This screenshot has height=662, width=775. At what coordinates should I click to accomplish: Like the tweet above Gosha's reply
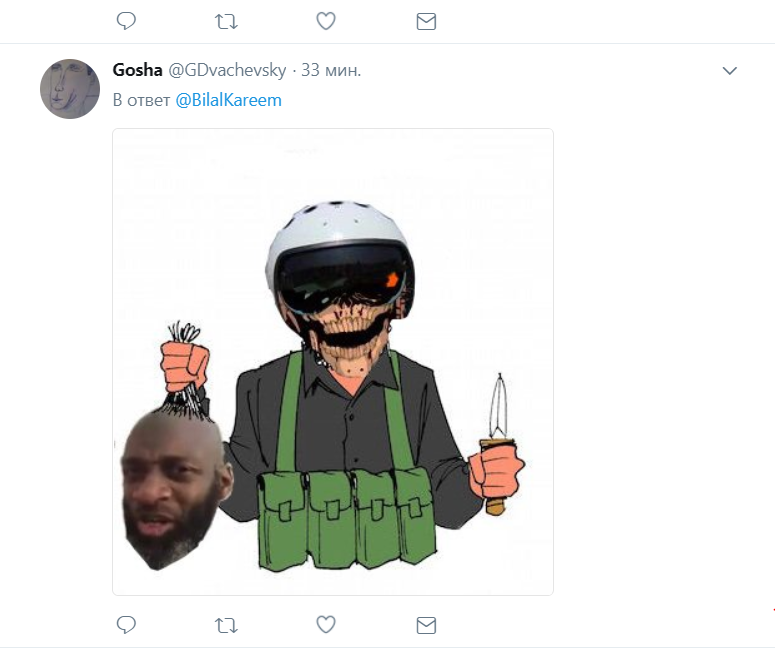[x=326, y=21]
